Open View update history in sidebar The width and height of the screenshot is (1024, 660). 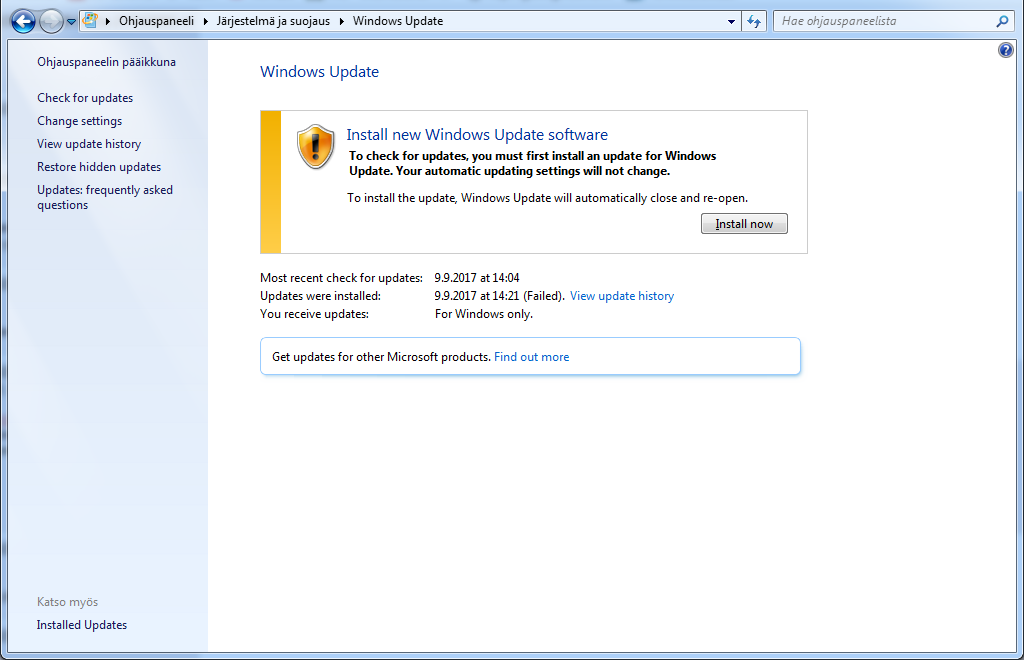[89, 144]
